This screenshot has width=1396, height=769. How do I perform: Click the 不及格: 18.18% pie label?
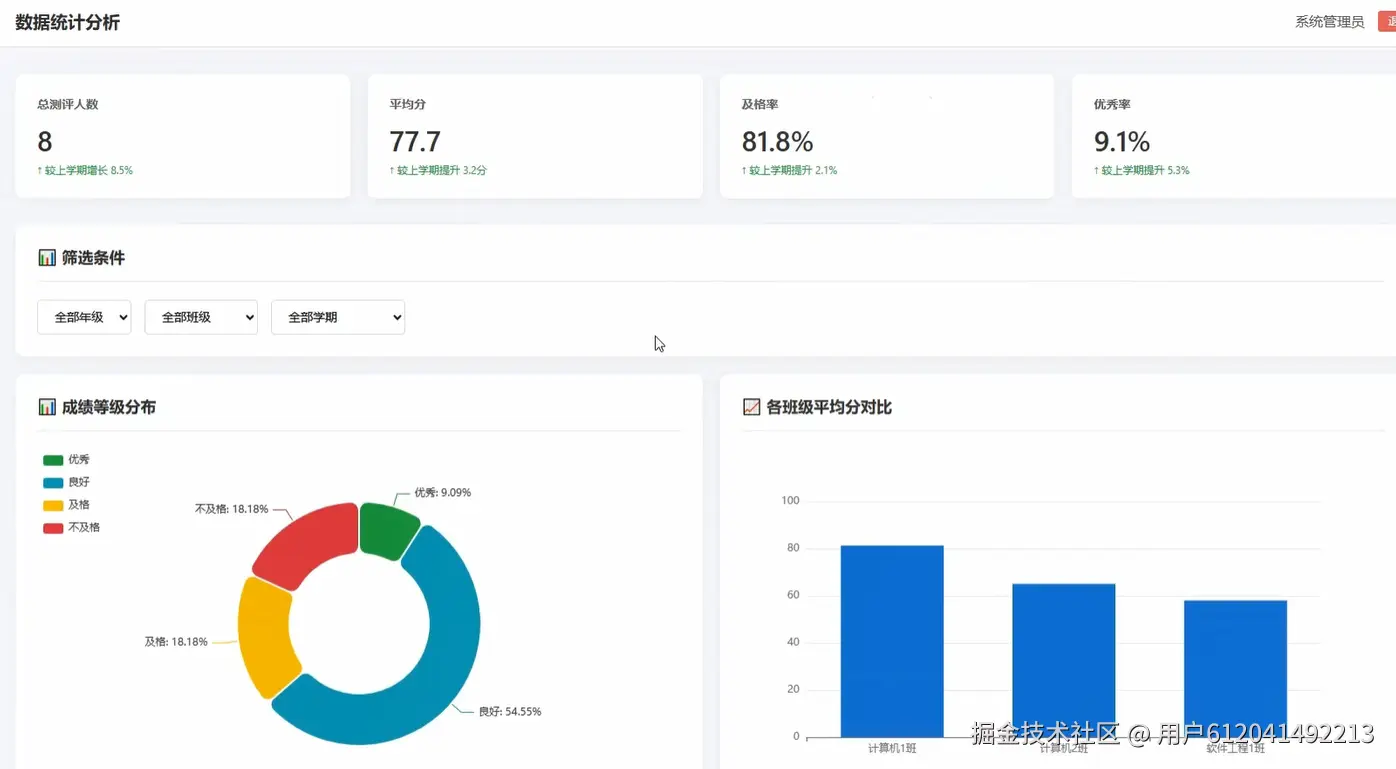pyautogui.click(x=232, y=508)
